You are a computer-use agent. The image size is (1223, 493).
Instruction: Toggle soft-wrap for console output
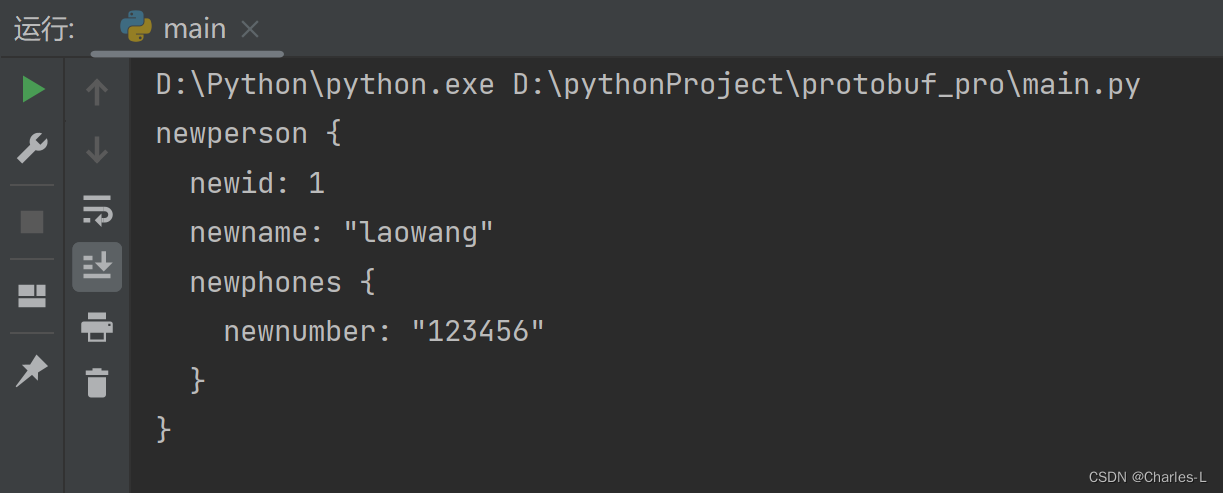coord(97,209)
